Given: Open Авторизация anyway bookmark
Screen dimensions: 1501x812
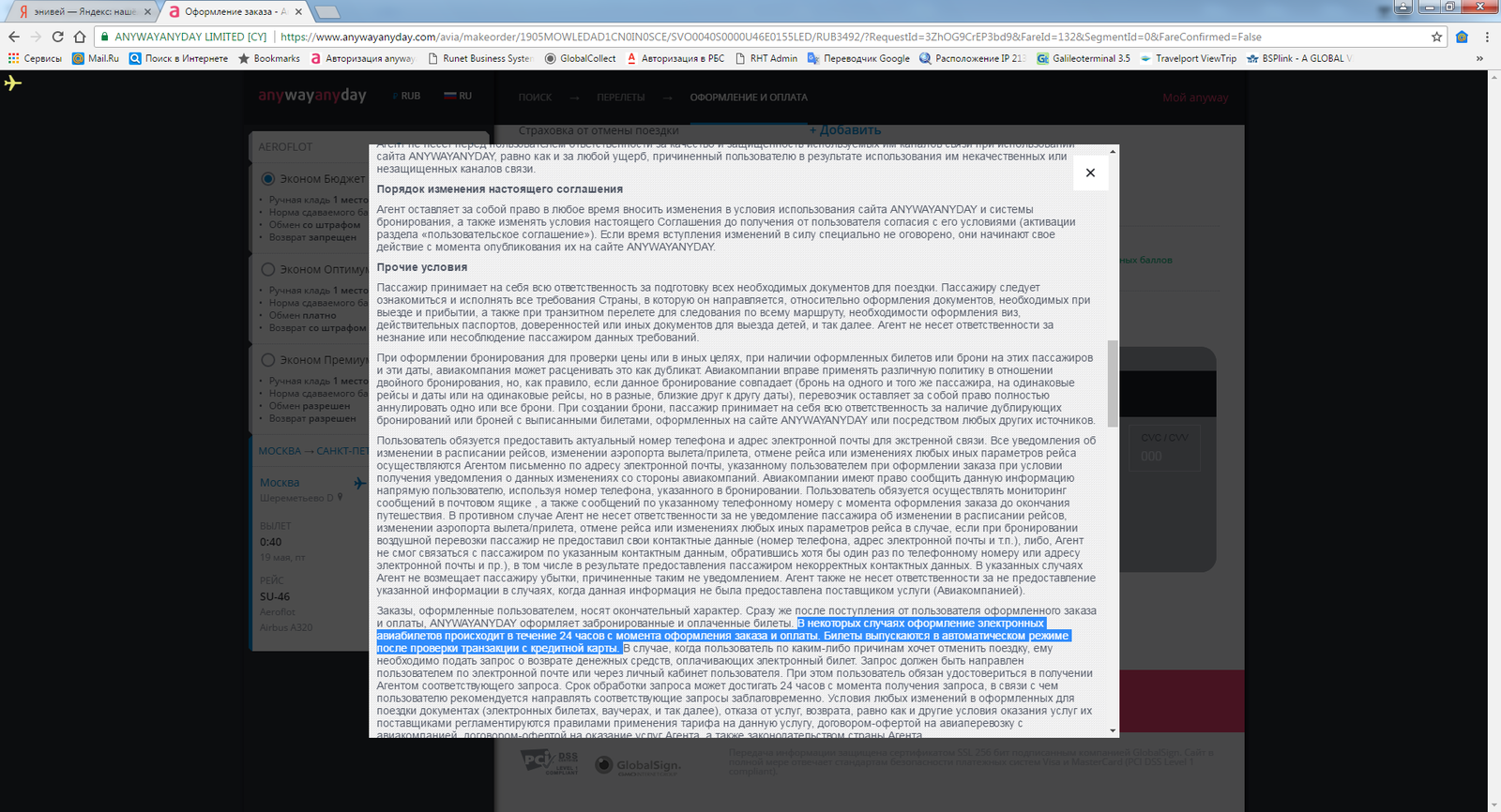Looking at the screenshot, I should pos(362,58).
